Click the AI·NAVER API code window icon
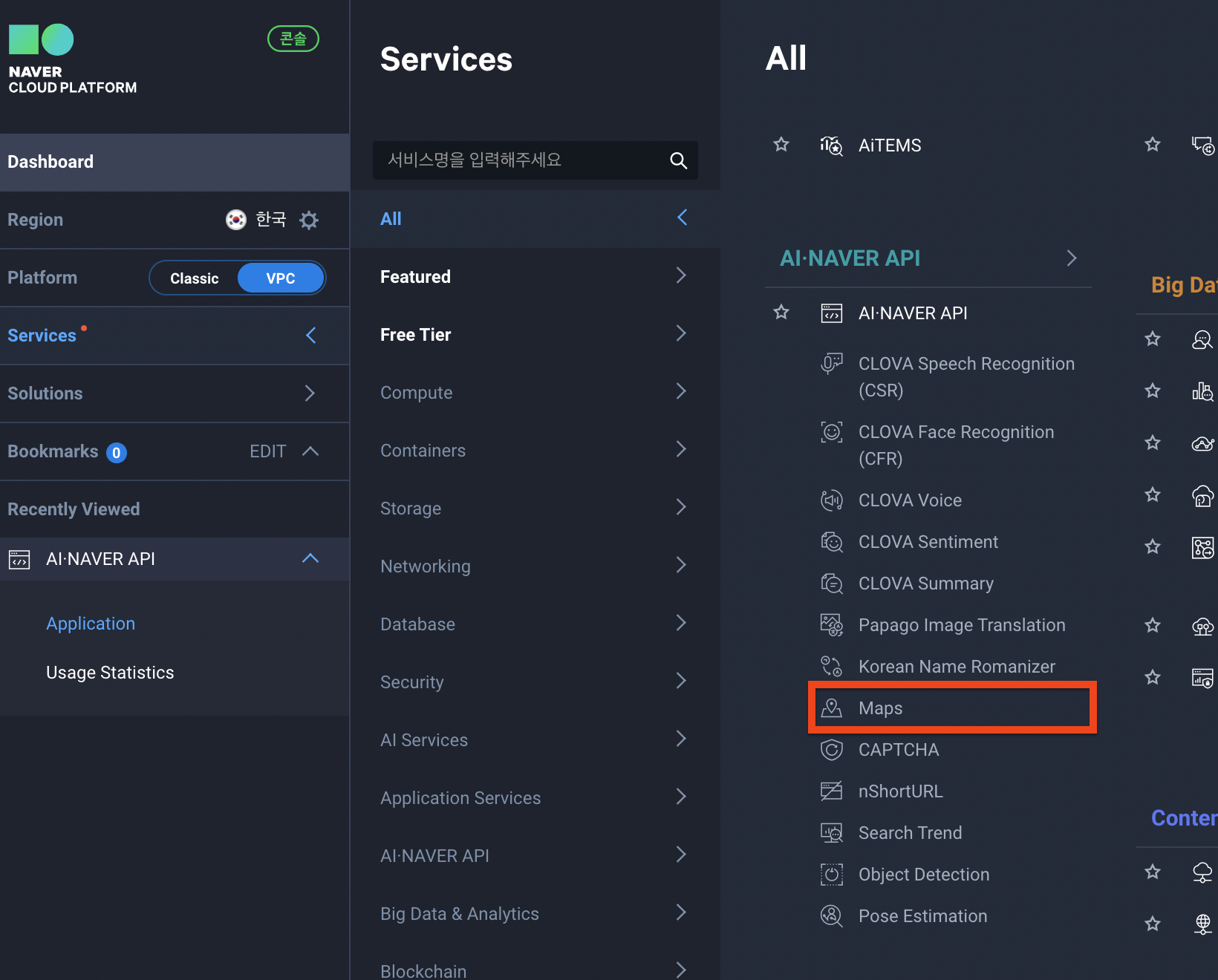The width and height of the screenshot is (1218, 980). click(832, 313)
